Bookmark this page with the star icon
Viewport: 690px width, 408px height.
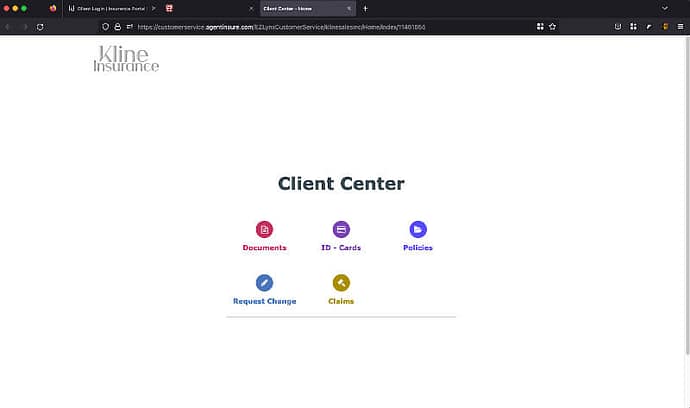point(552,27)
